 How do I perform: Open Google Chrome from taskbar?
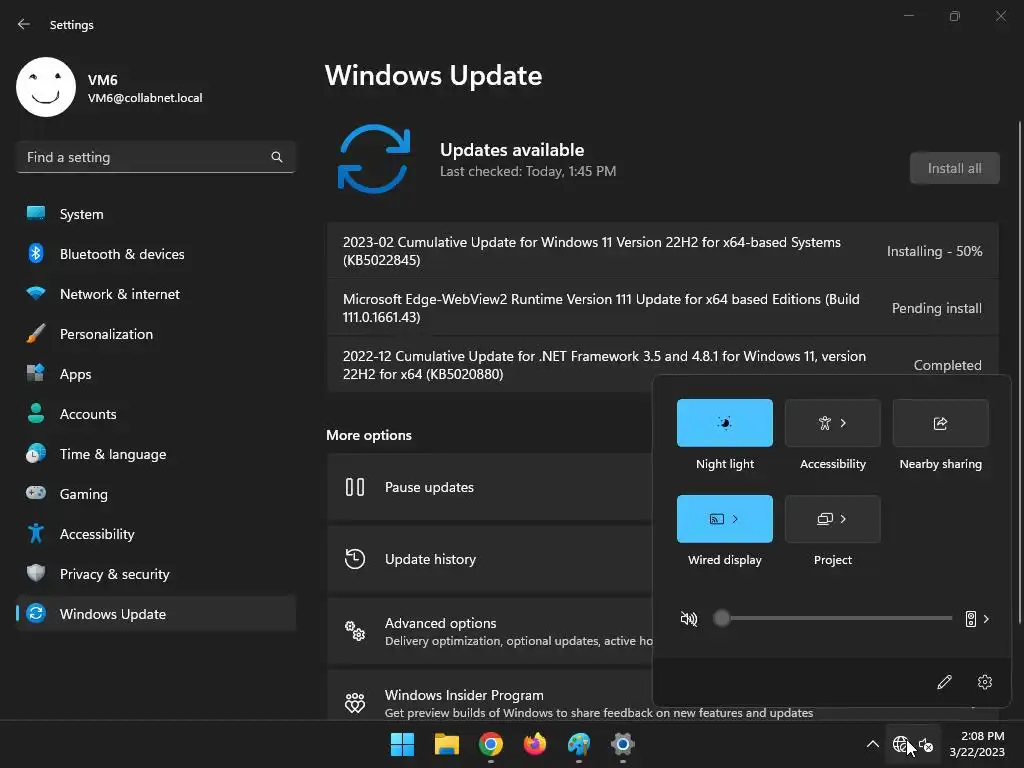pyautogui.click(x=490, y=744)
